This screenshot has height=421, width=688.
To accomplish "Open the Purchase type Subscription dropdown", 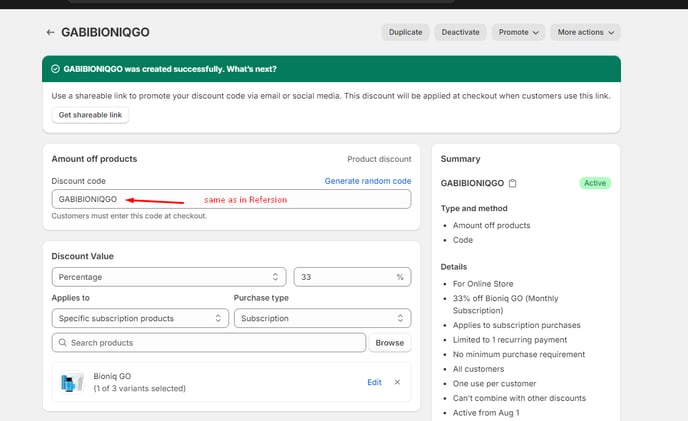I will click(322, 318).
